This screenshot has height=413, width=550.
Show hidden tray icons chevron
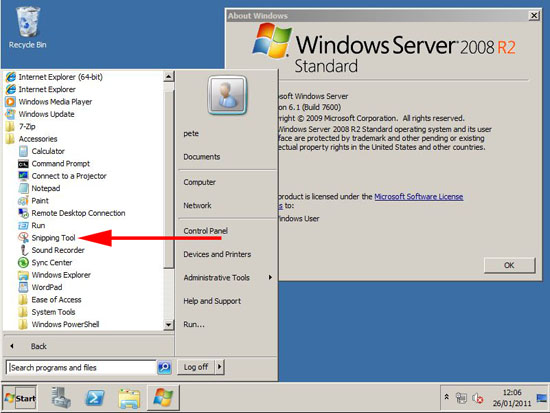point(447,397)
